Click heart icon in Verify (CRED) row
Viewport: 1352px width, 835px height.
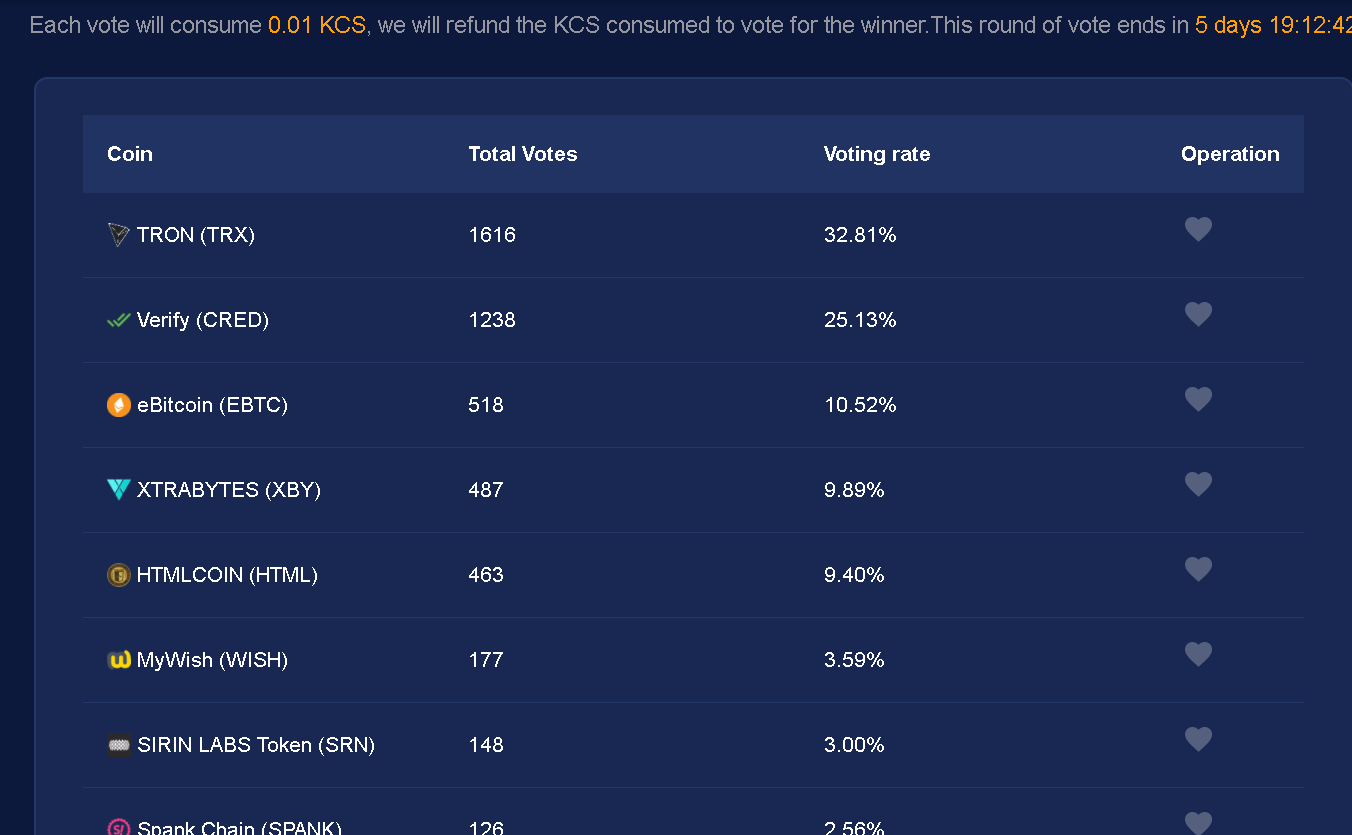[1198, 315]
